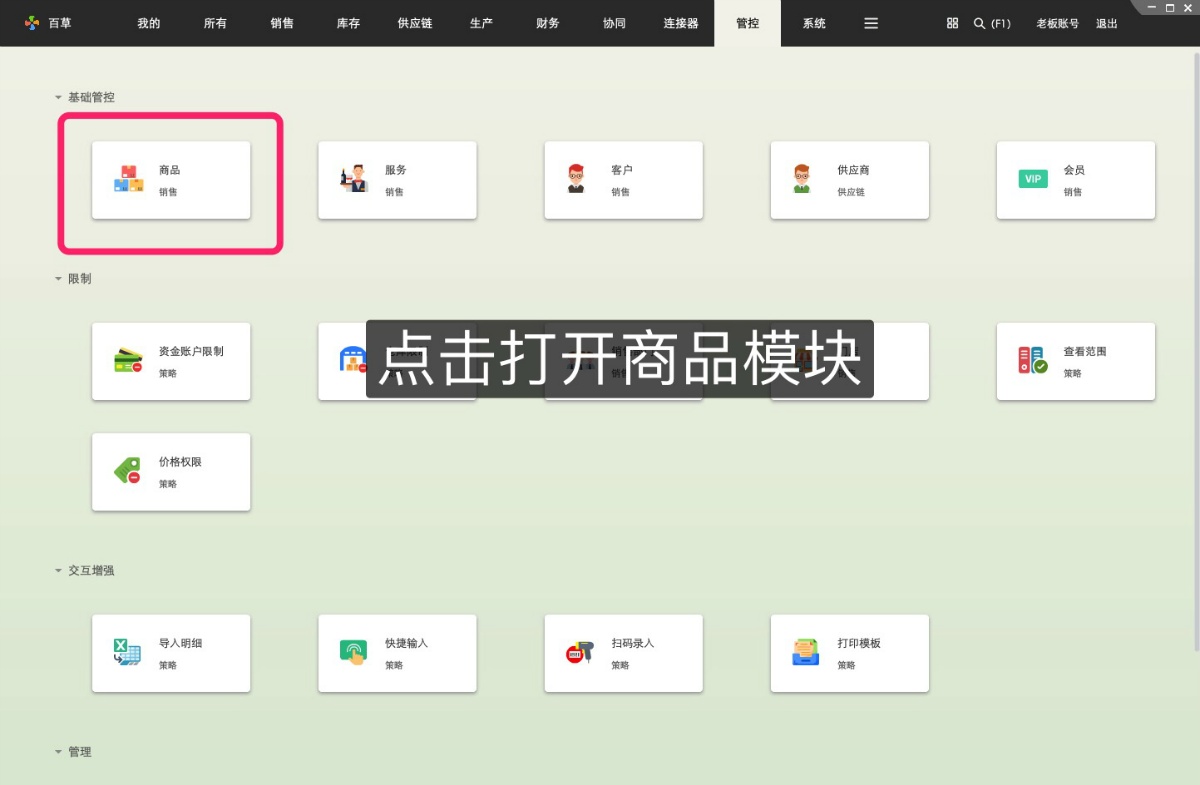Open the 查看范围 policy card

pos(1075,361)
